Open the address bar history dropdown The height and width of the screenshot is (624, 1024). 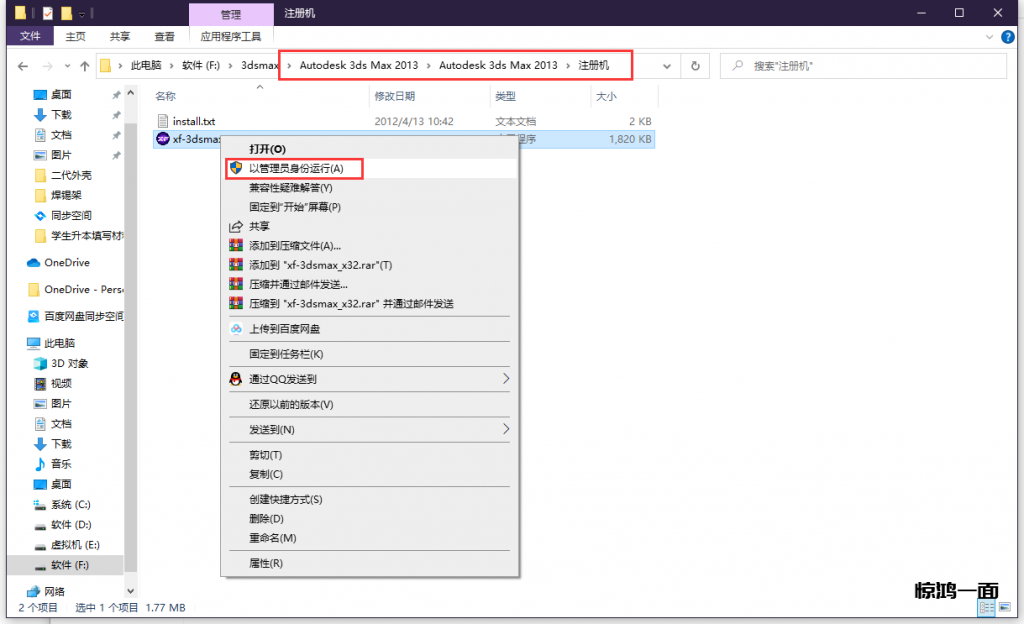(x=667, y=66)
